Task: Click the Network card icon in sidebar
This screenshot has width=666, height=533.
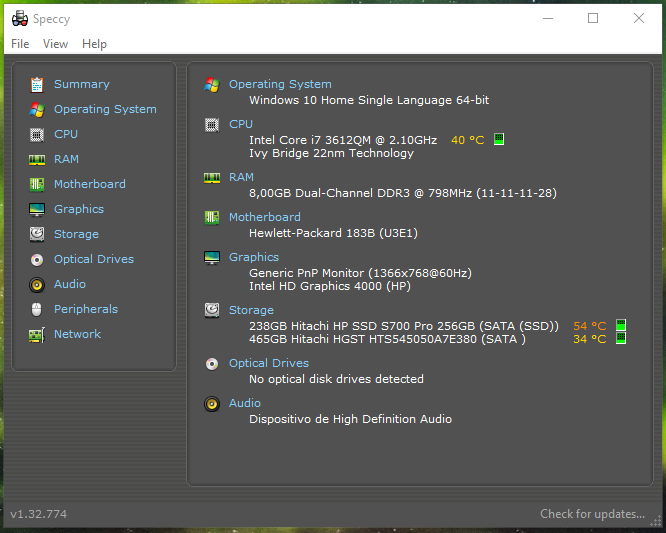Action: point(37,335)
